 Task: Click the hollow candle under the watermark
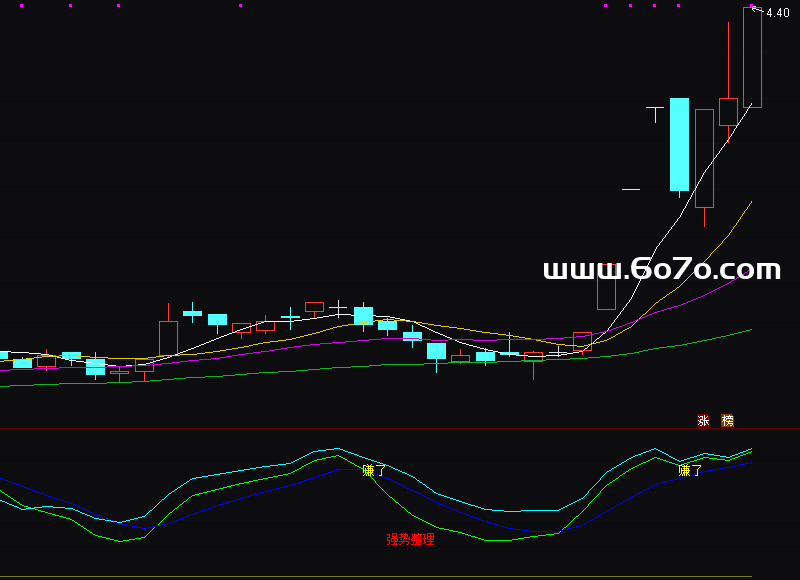(606, 292)
